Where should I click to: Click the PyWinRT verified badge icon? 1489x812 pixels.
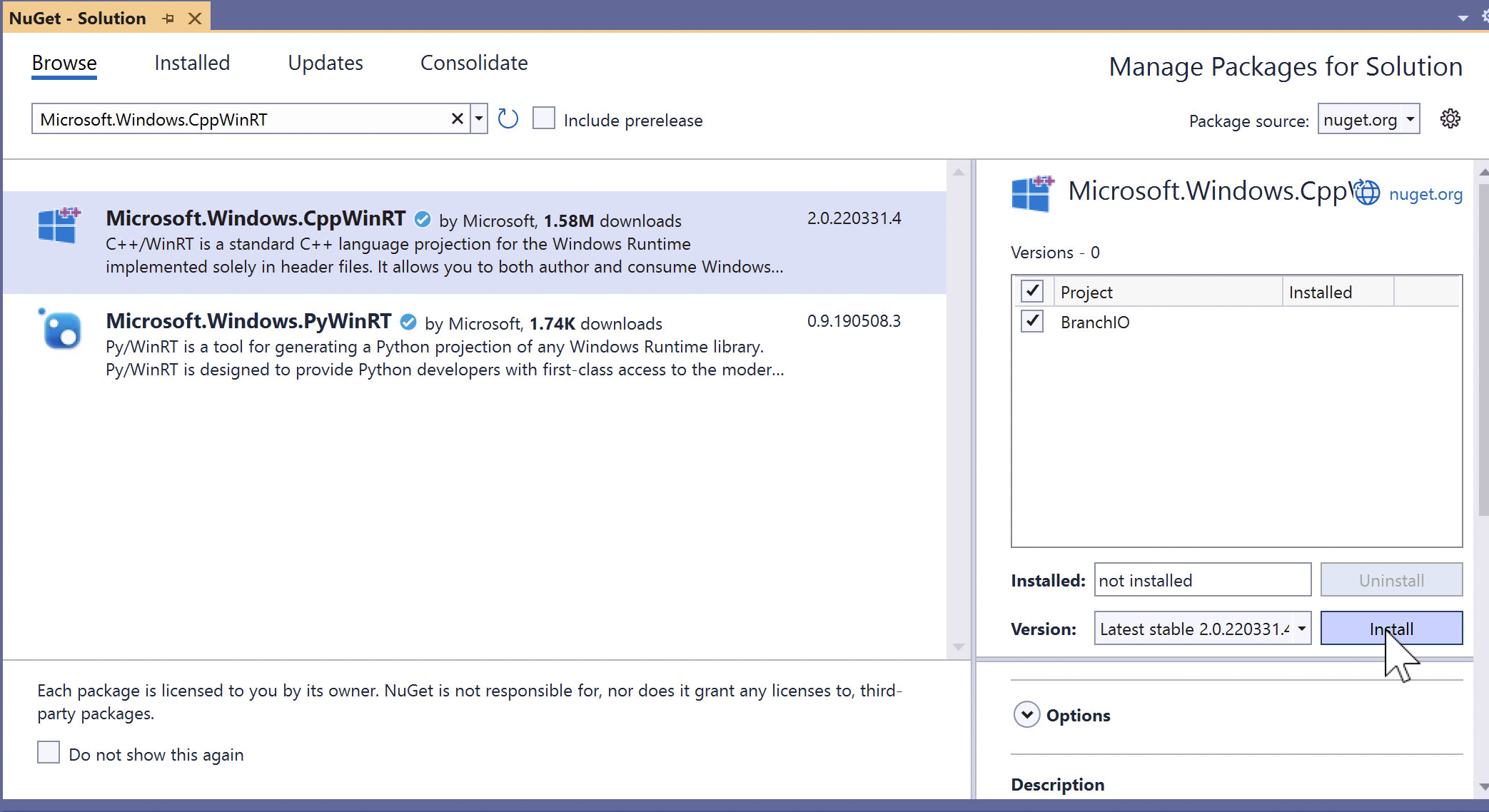tap(408, 322)
